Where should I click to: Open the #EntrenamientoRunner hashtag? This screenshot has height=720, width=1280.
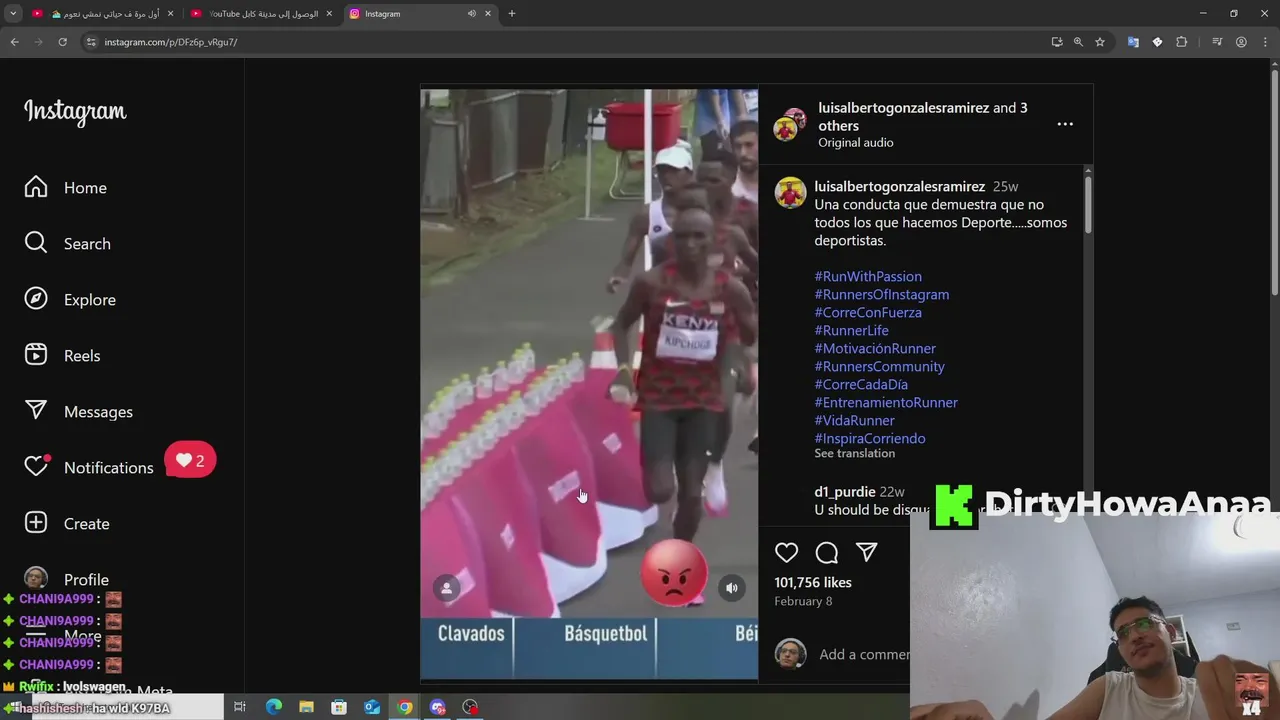[886, 402]
